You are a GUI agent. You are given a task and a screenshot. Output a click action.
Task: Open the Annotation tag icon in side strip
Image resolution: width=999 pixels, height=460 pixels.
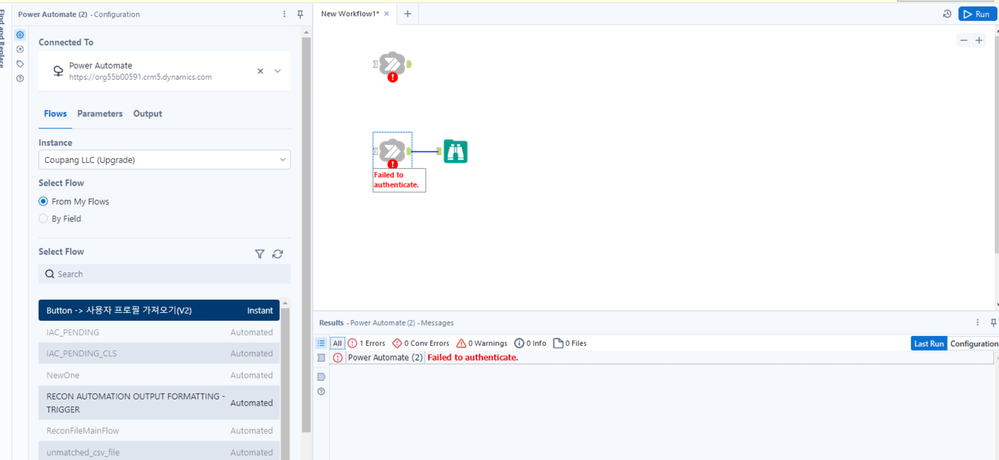20,64
